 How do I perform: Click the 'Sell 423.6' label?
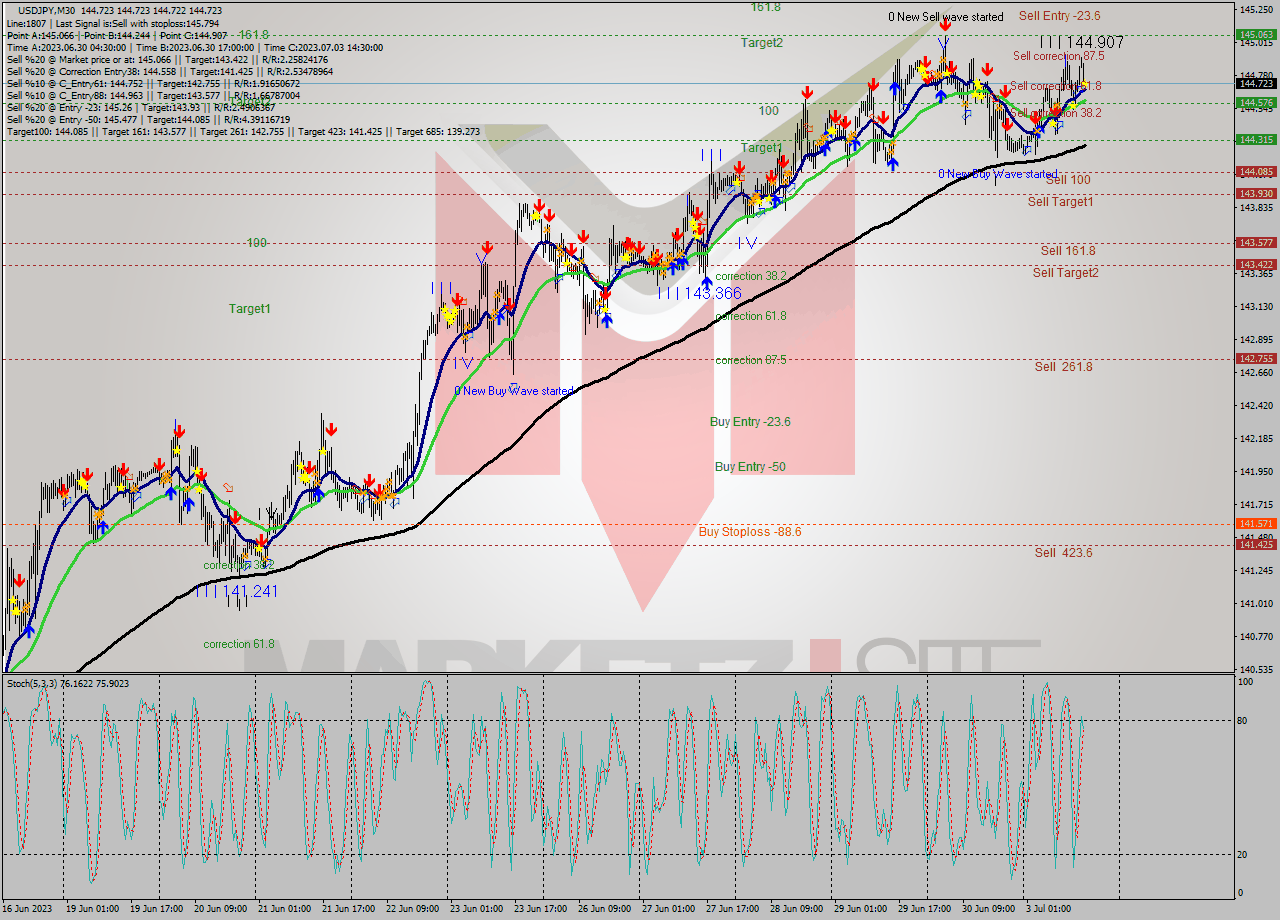pos(1063,552)
